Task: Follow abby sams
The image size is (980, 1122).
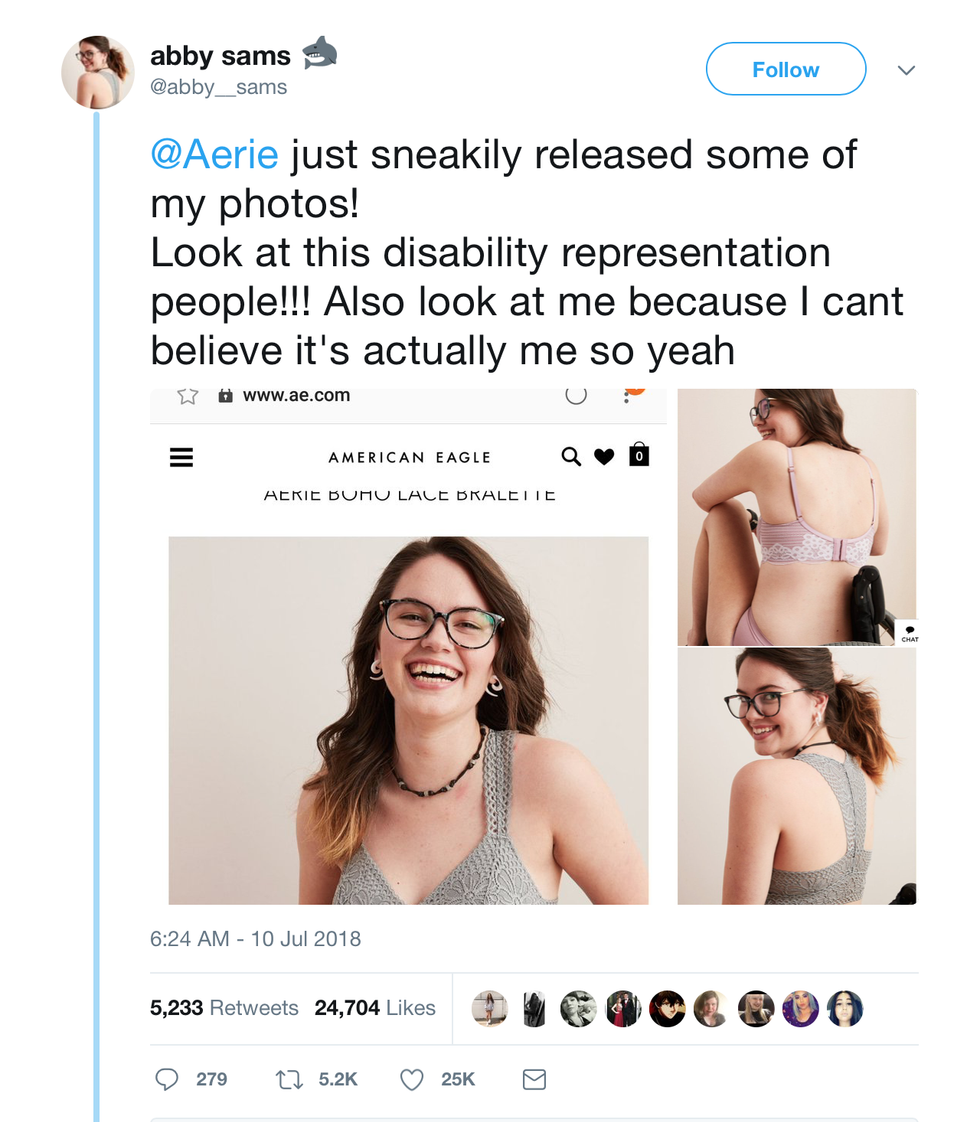Action: [x=785, y=69]
